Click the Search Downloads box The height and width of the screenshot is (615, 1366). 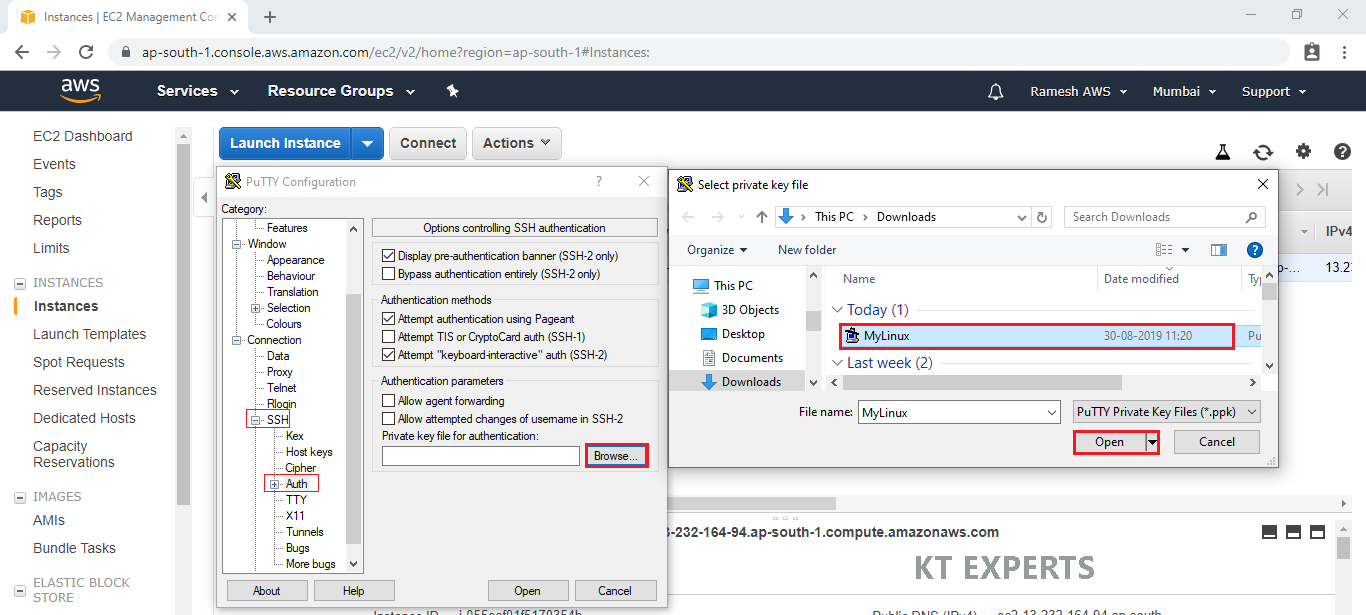(1165, 217)
